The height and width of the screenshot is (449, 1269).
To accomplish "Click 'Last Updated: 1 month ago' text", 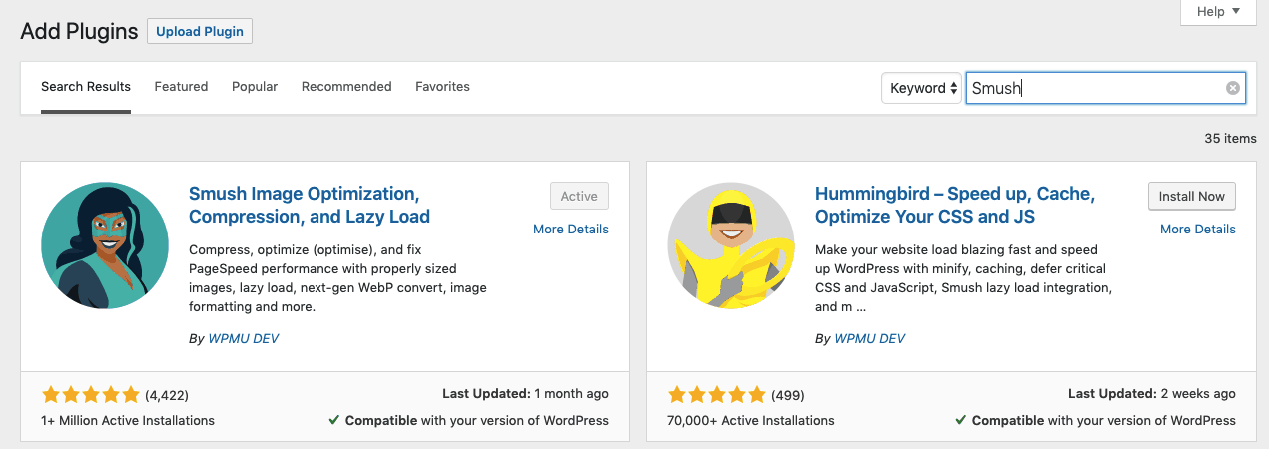I will pyautogui.click(x=525, y=394).
